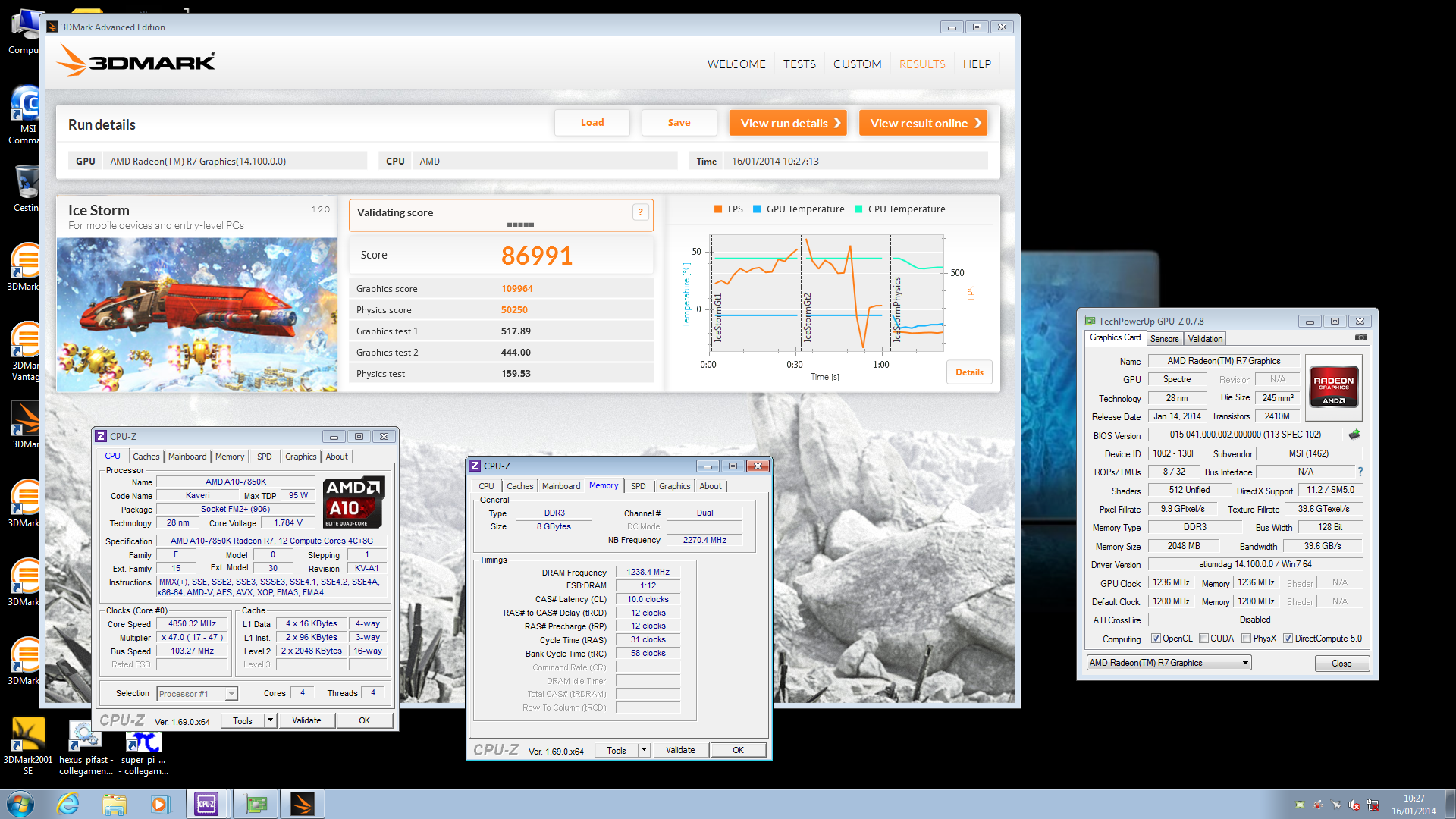Open the Processor #1 selection dropdown
Image resolution: width=1456 pixels, height=819 pixels.
[x=197, y=693]
